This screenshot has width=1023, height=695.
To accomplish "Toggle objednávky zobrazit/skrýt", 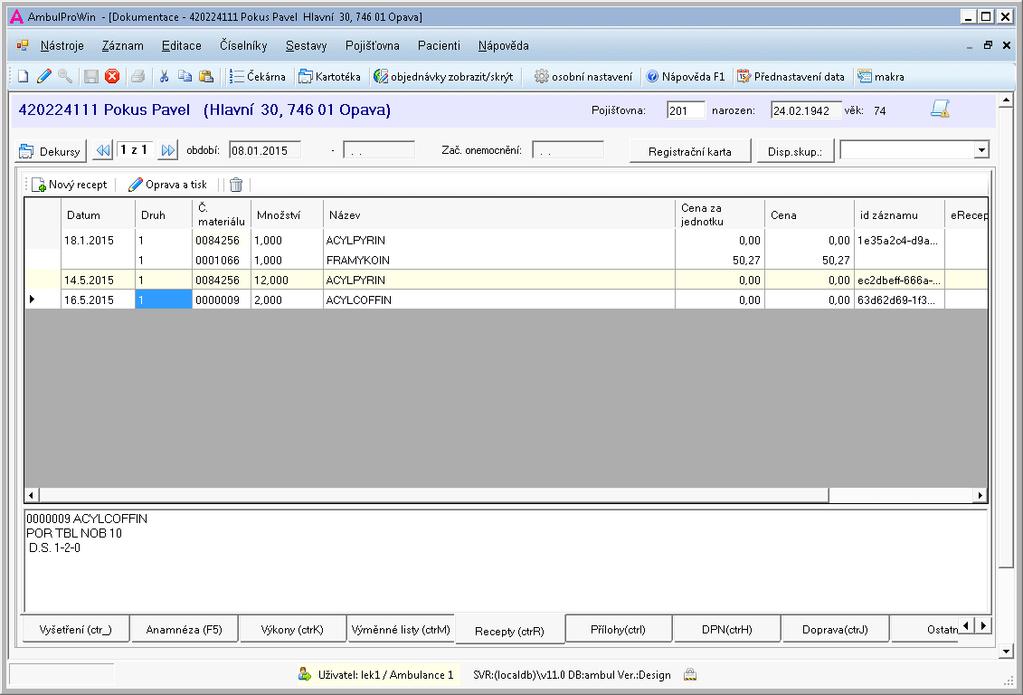I will [443, 76].
